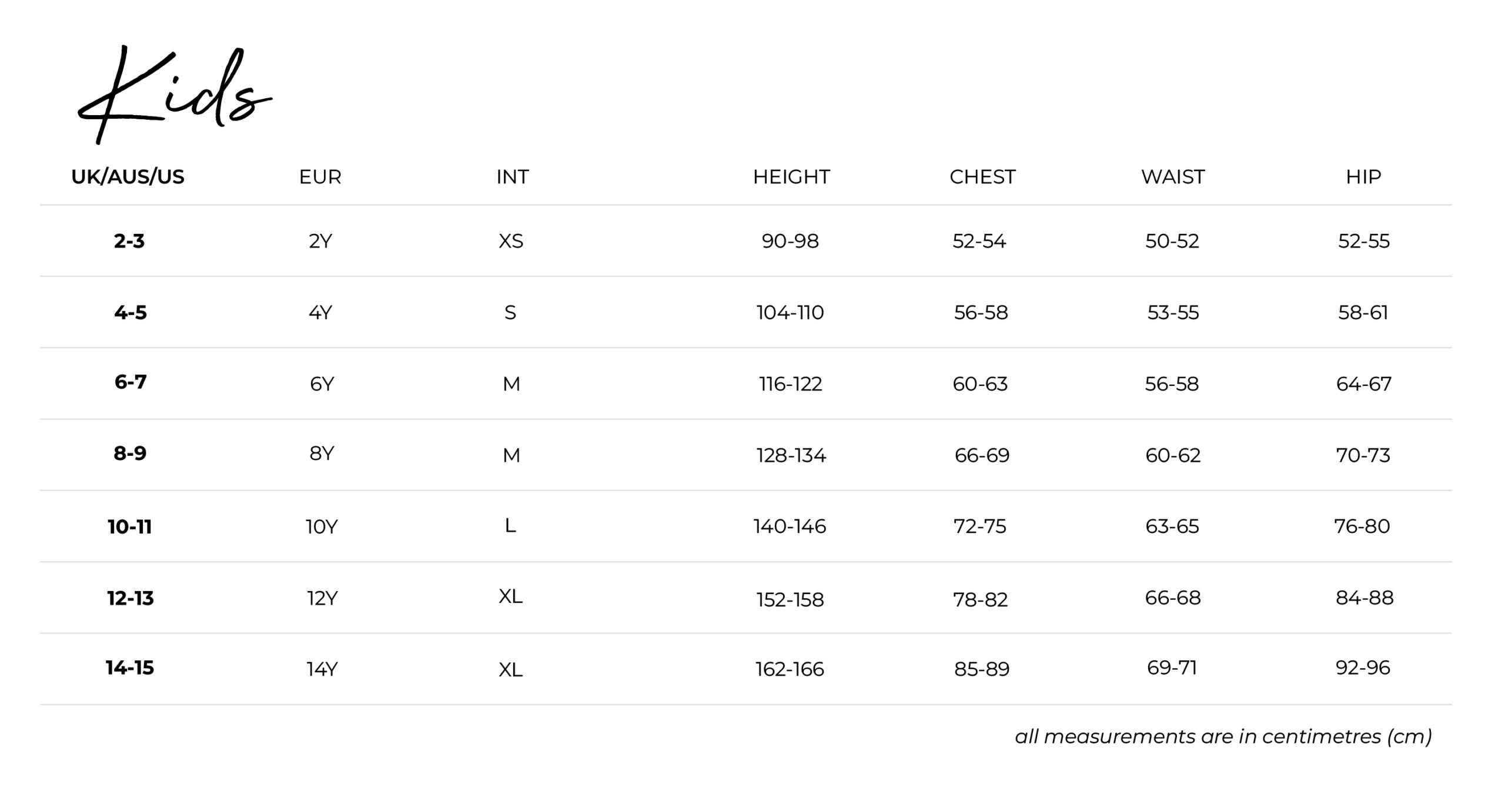Select the HEIGHT column header
The width and height of the screenshot is (1505, 812).
click(x=791, y=177)
